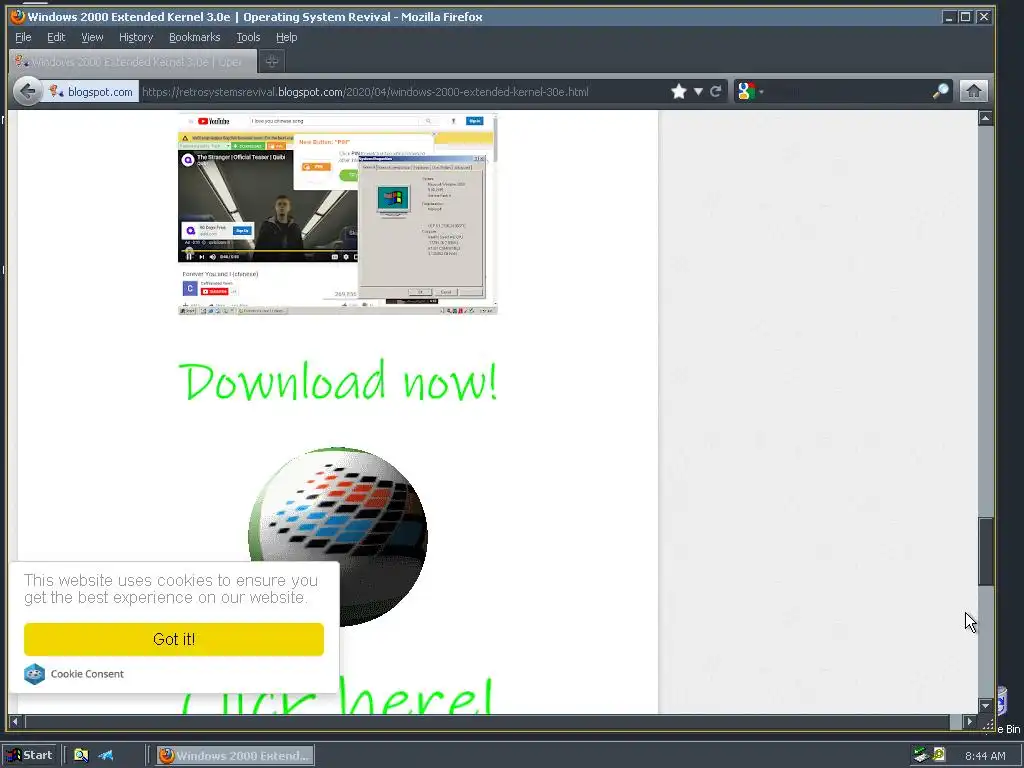Open the Help menu
This screenshot has height=768, width=1024.
(x=286, y=37)
